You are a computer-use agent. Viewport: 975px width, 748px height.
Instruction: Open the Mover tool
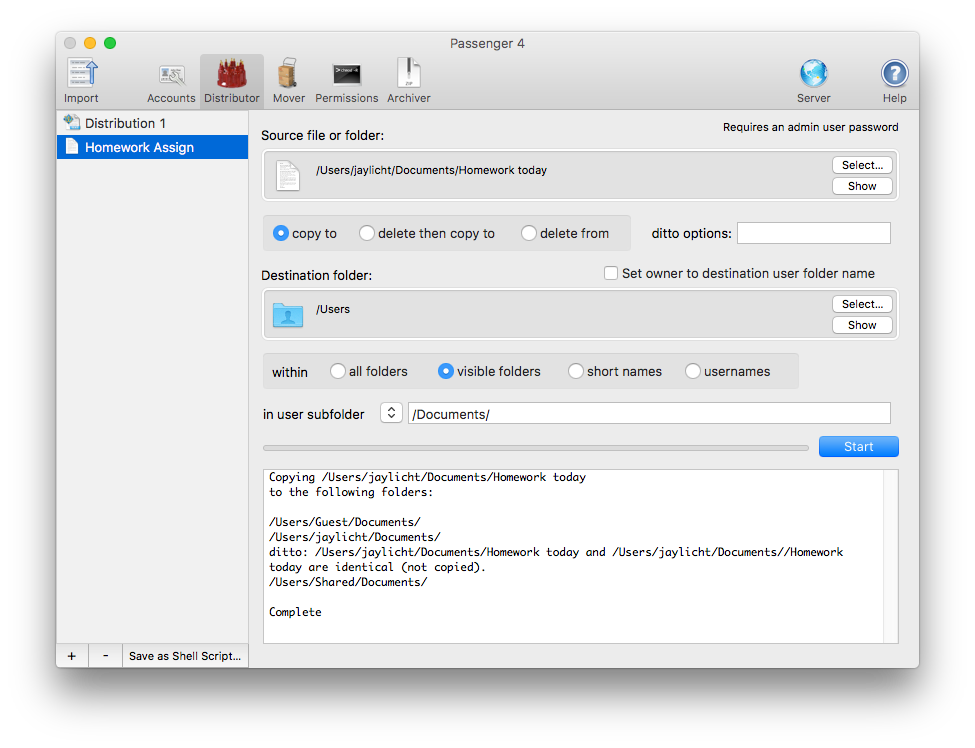(x=289, y=81)
